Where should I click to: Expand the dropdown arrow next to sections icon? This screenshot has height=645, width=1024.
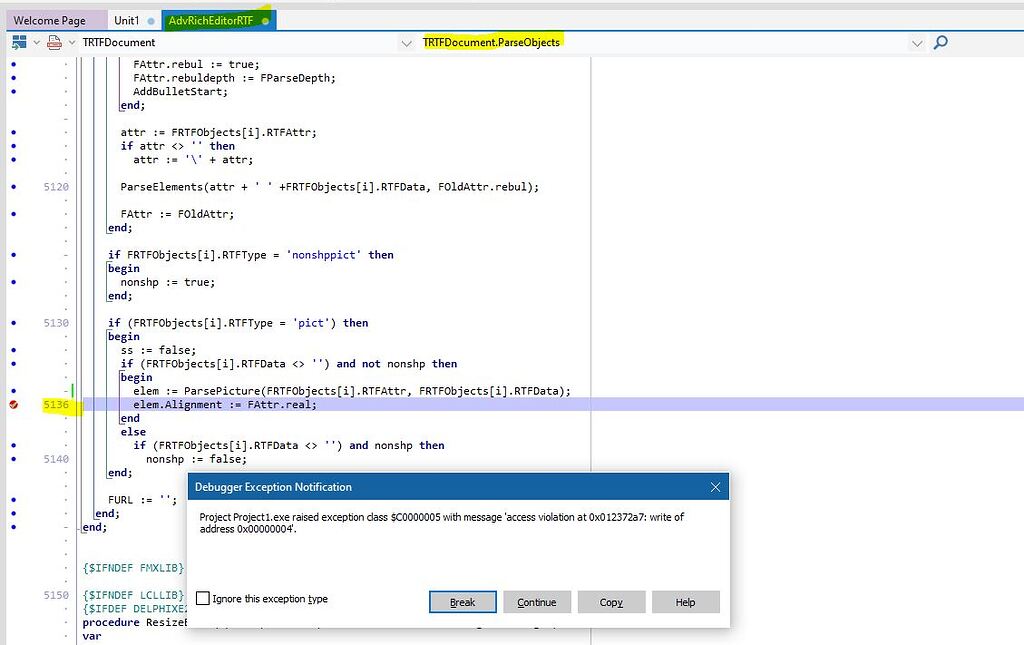[71, 42]
